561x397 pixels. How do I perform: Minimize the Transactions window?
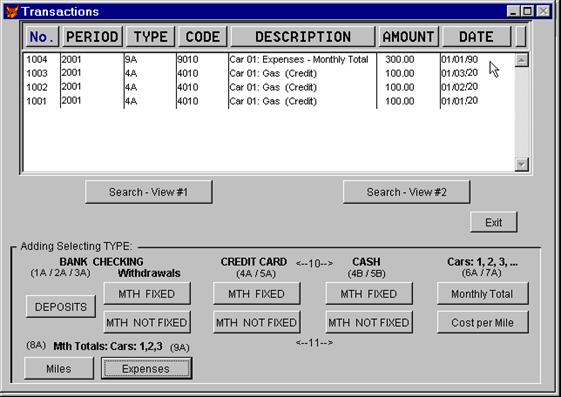513,11
